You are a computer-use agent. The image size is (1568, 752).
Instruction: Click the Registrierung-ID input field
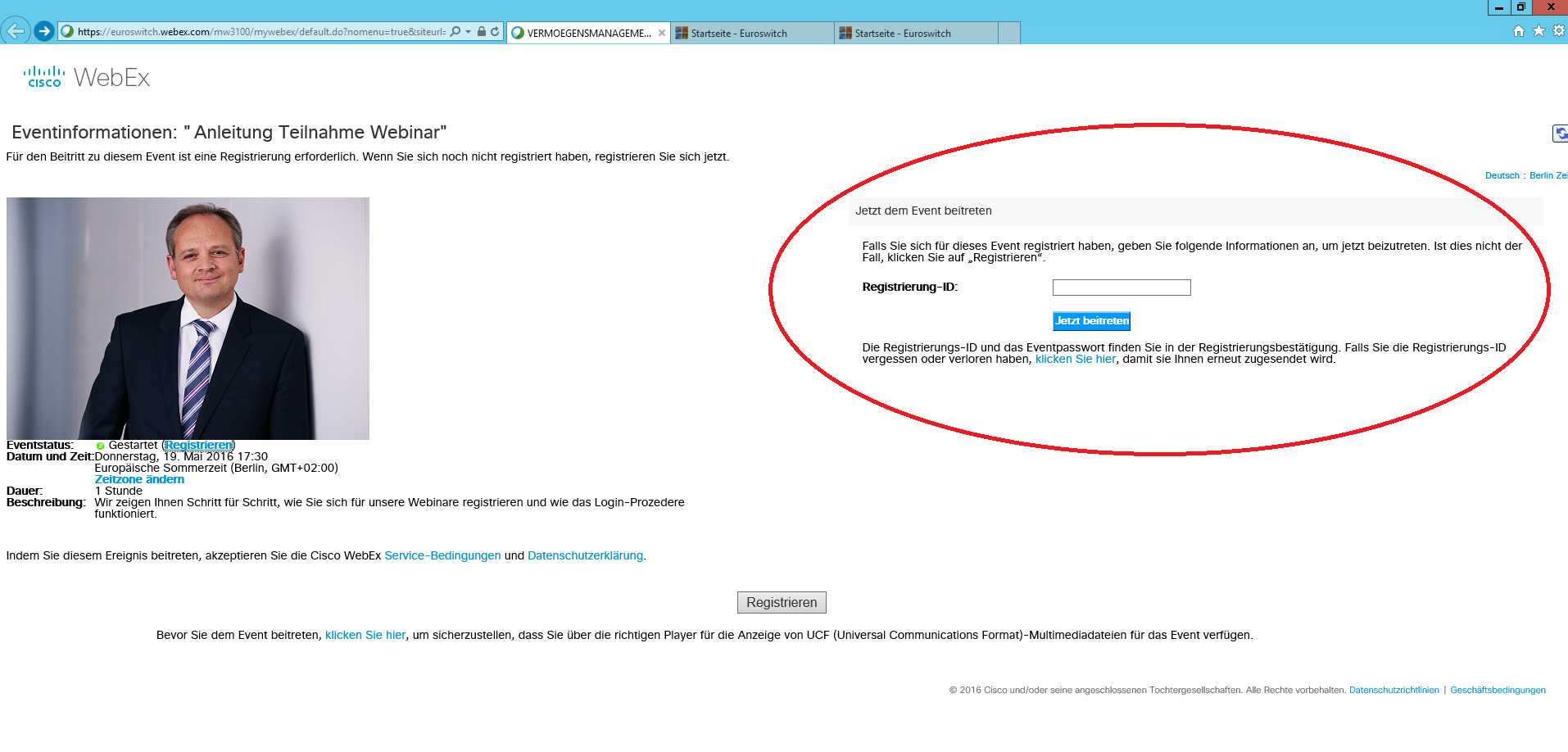click(x=1121, y=288)
